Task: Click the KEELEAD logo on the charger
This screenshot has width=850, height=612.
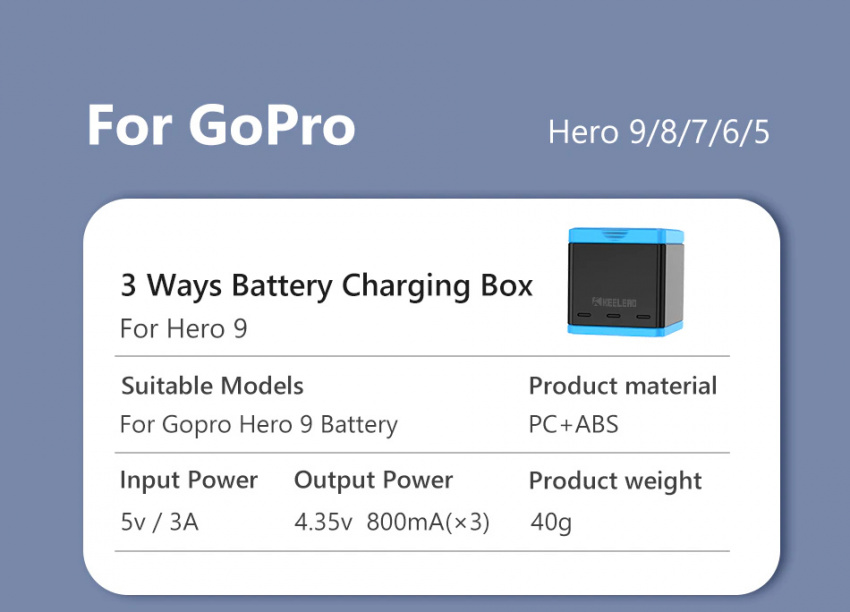Action: click(614, 302)
